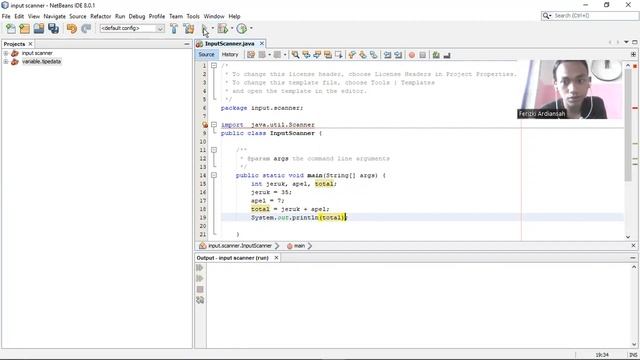This screenshot has height=360, width=640.
Task: Click the Next Bookmark icon
Action: (363, 55)
